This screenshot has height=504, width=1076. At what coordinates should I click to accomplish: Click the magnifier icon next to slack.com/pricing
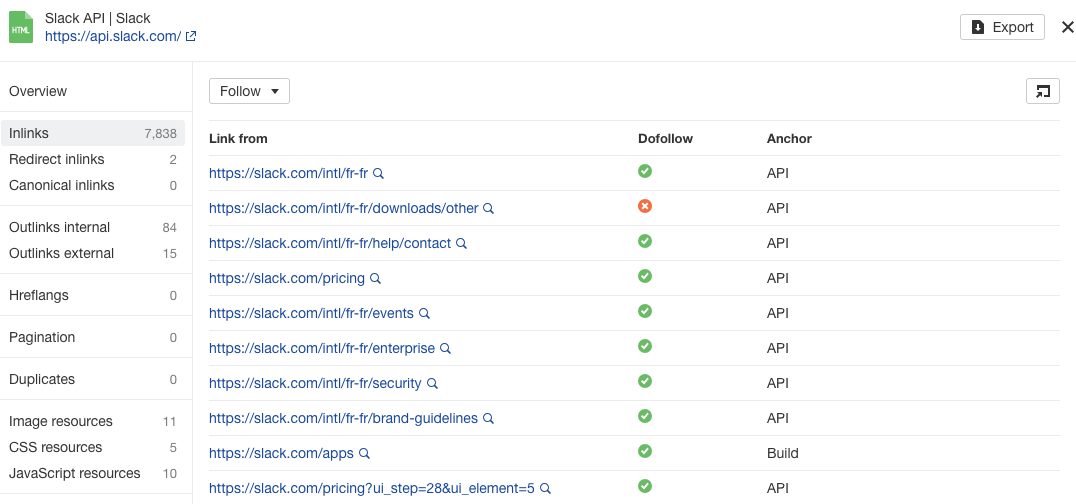(x=376, y=279)
